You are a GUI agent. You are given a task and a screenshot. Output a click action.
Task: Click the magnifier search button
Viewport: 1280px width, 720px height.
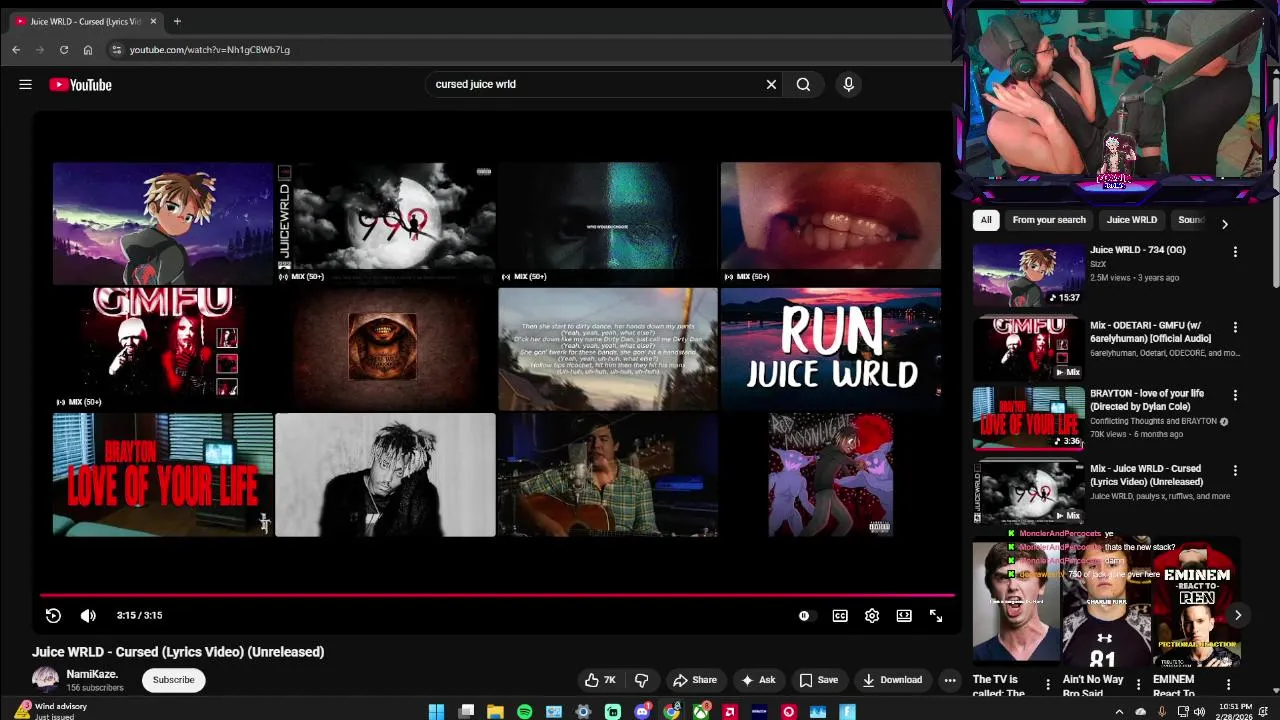pos(803,85)
